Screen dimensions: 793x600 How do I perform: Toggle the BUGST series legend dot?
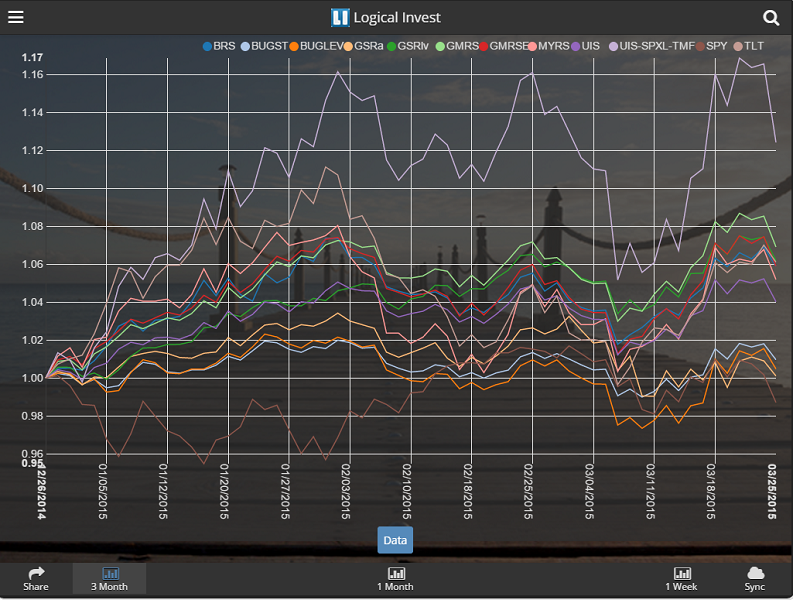tap(245, 47)
